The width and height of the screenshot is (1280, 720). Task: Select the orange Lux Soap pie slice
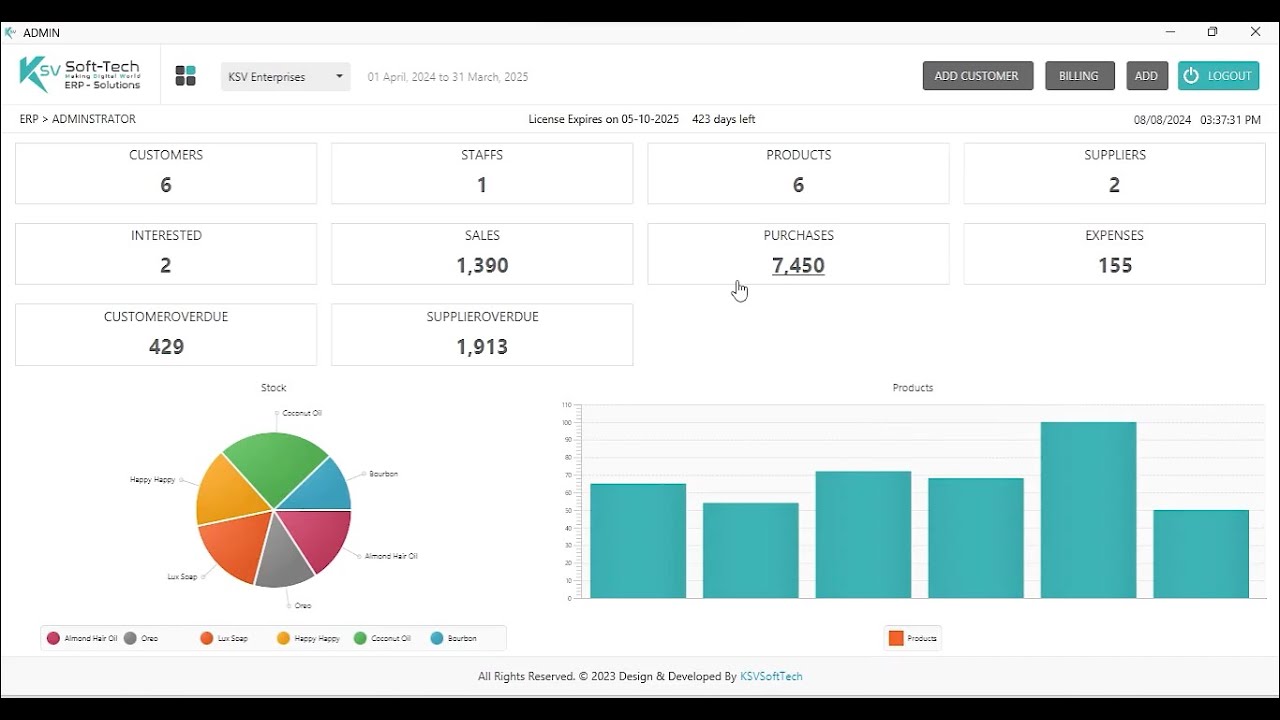pyautogui.click(x=237, y=544)
